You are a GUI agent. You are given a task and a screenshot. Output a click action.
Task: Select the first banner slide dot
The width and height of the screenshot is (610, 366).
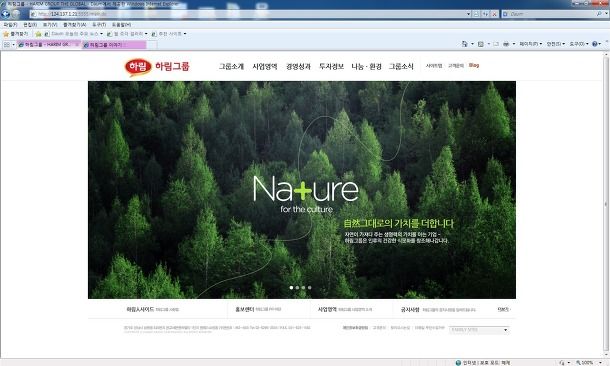click(291, 287)
